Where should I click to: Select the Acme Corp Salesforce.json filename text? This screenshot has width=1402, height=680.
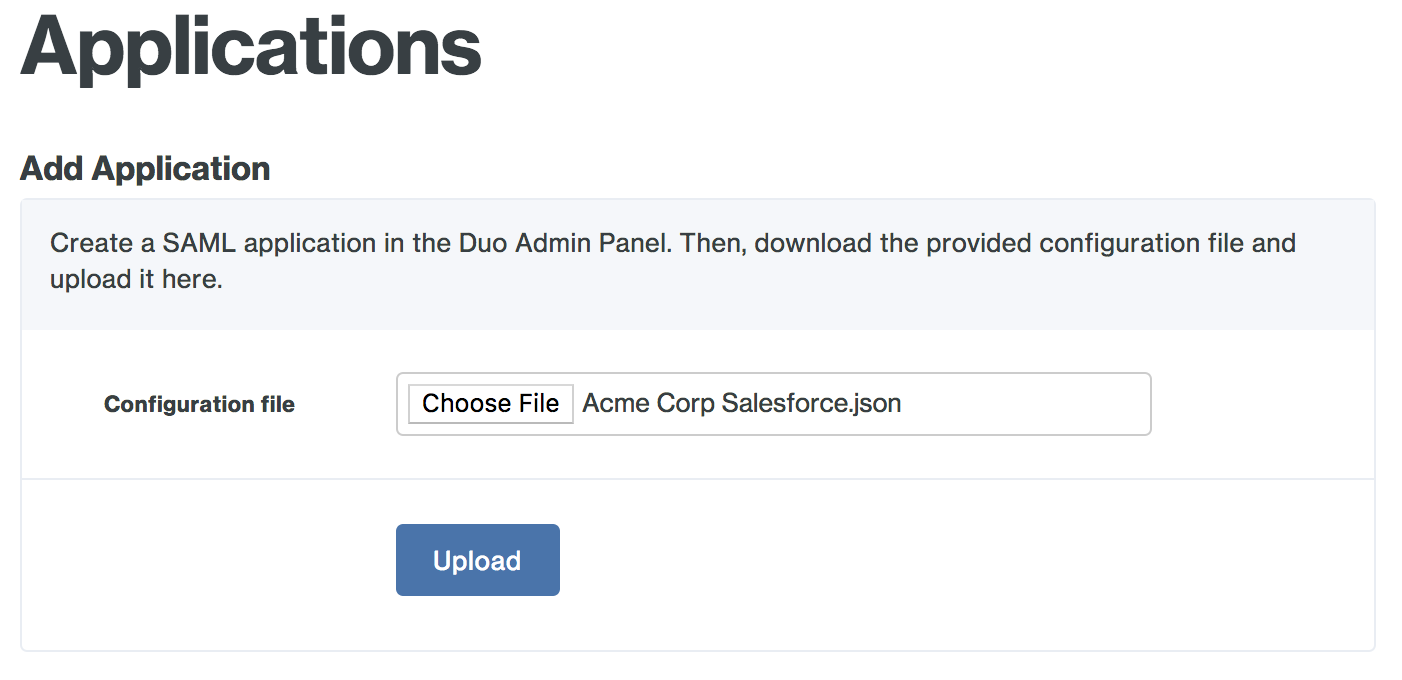pos(742,403)
